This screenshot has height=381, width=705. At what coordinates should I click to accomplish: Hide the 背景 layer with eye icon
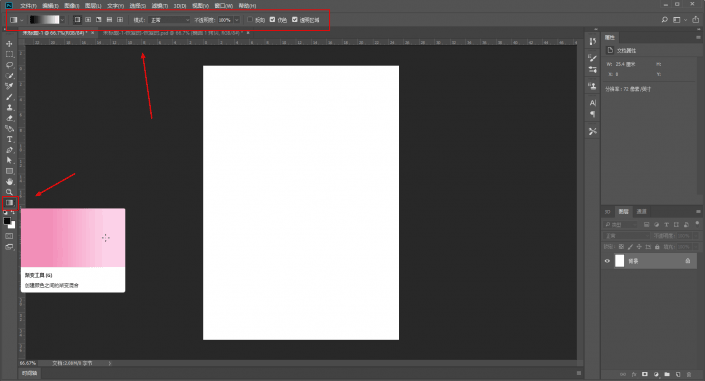tap(607, 261)
